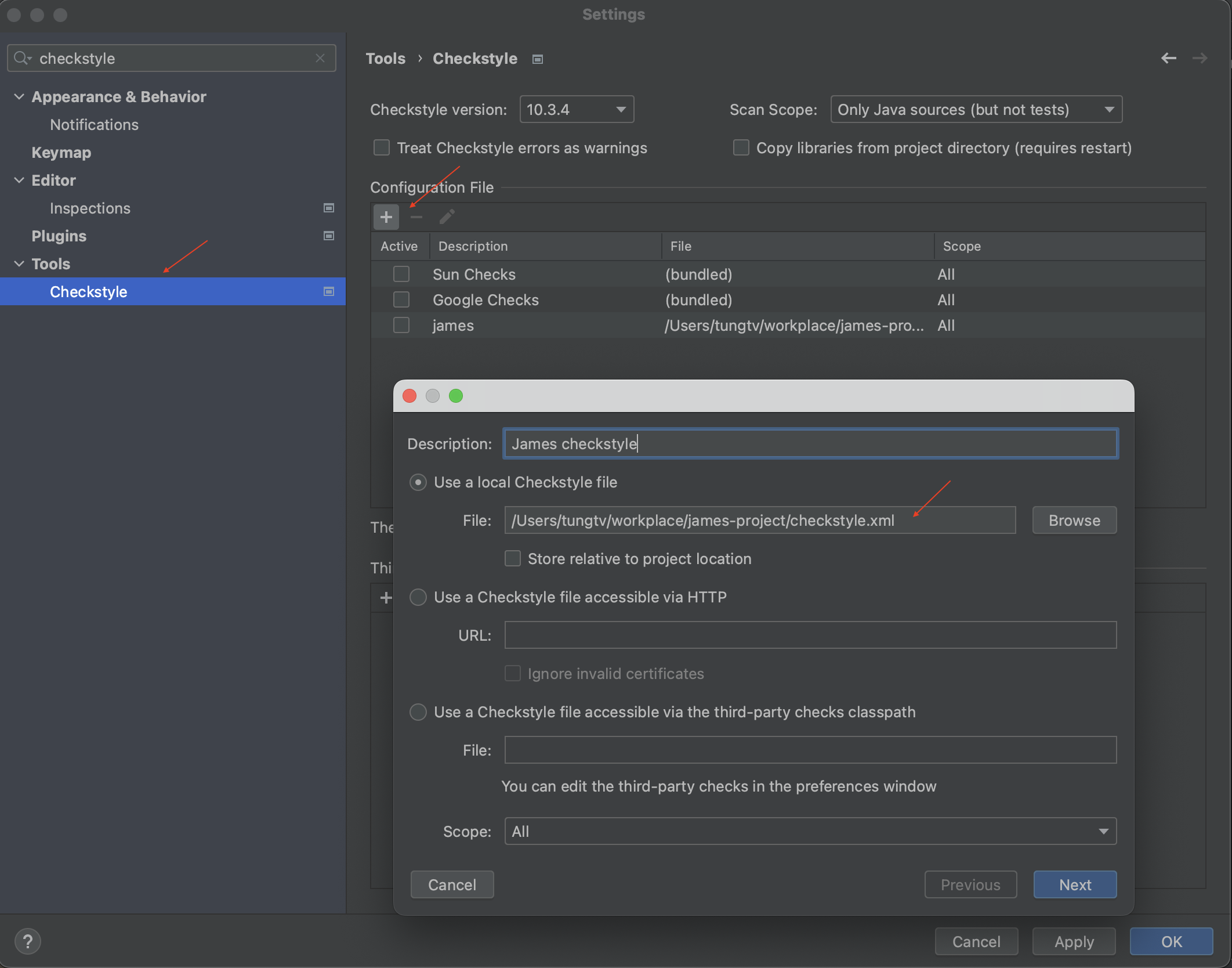1232x968 pixels.
Task: Select Inspections in the settings tree
Action: pyautogui.click(x=90, y=208)
